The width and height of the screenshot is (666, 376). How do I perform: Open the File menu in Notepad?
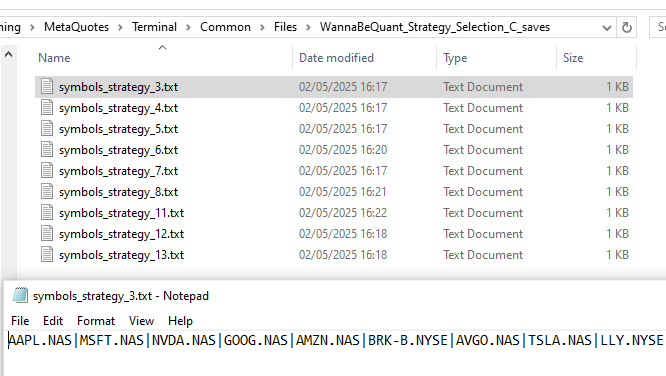coord(20,321)
